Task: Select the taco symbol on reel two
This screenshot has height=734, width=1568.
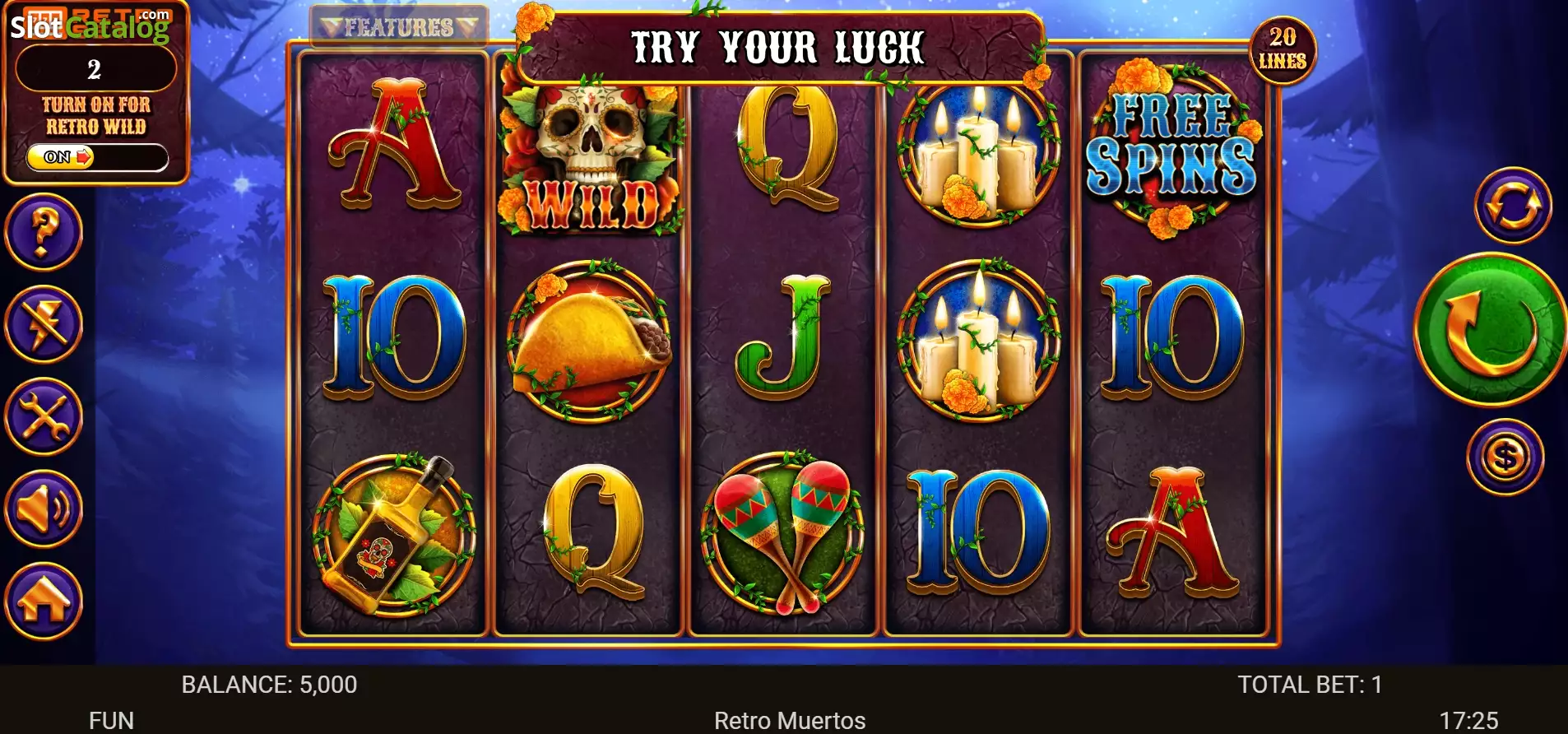Action: click(589, 341)
